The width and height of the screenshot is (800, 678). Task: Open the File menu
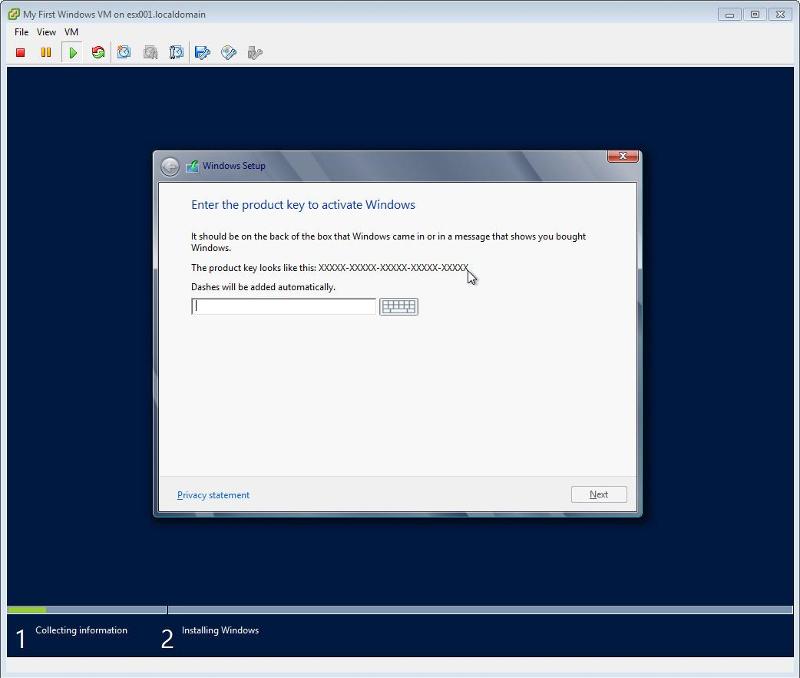coord(21,32)
